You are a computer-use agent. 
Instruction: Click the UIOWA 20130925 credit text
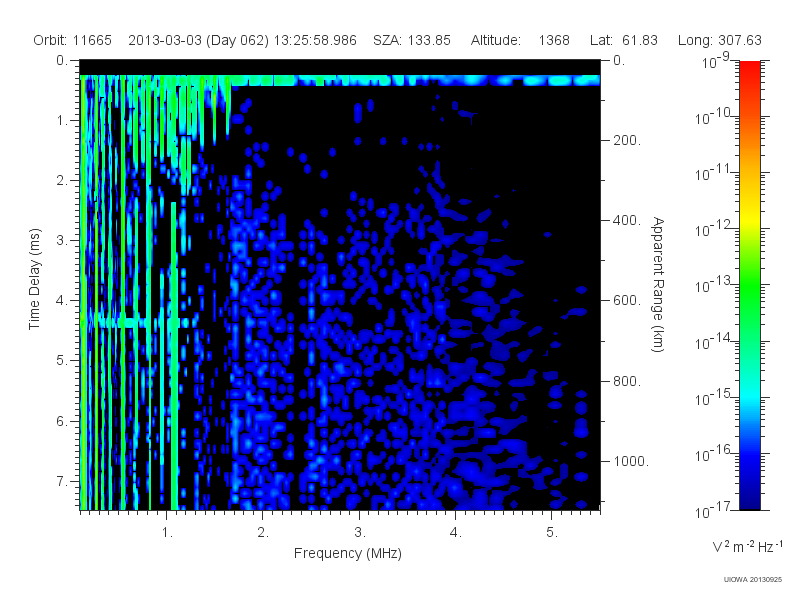(x=753, y=580)
